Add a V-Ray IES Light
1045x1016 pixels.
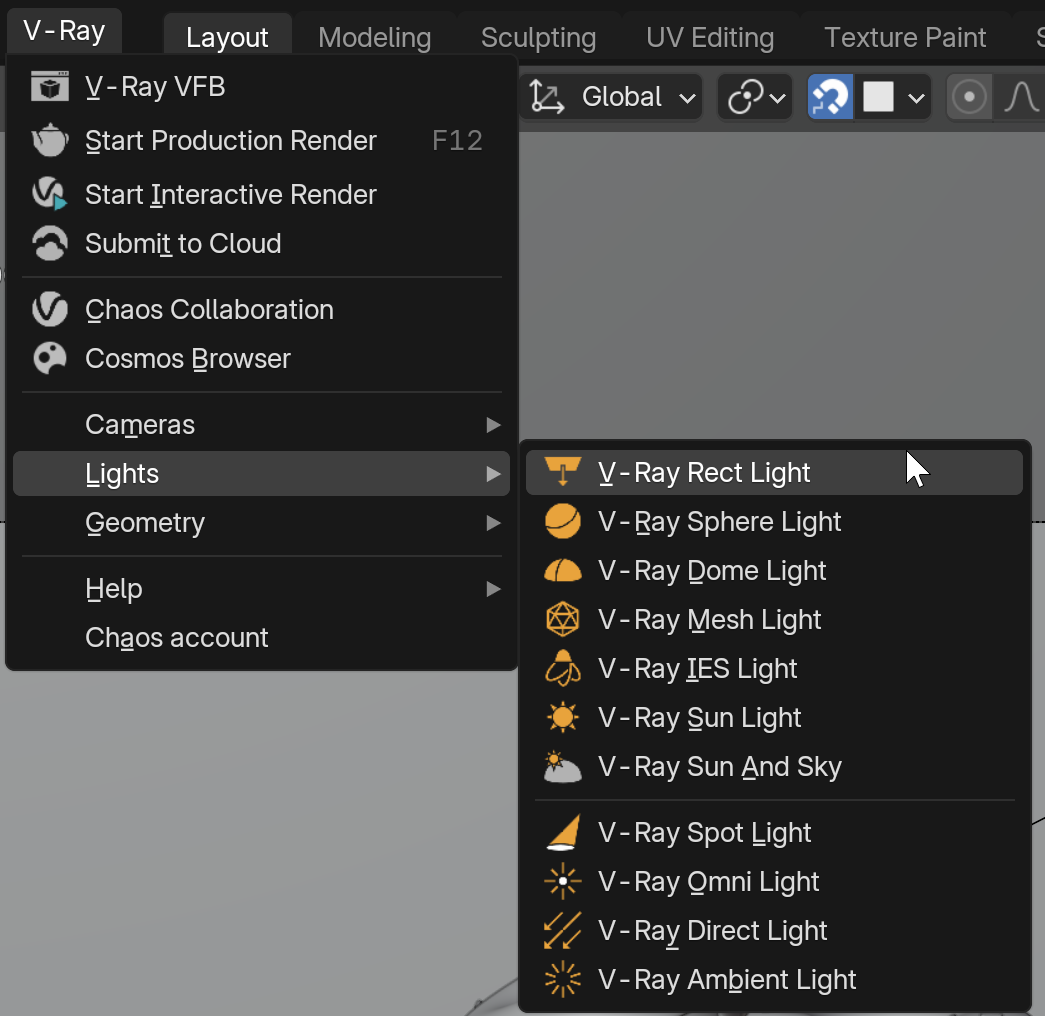pyautogui.click(x=774, y=669)
